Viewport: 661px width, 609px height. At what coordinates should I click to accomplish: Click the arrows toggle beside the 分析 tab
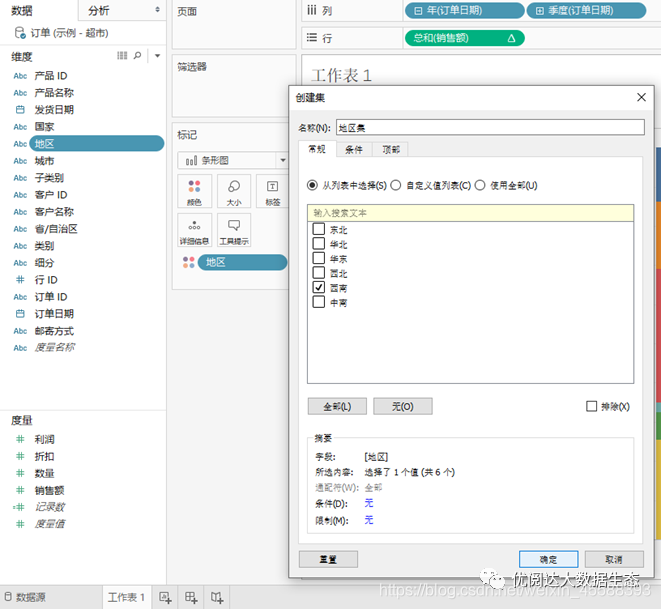157,9
